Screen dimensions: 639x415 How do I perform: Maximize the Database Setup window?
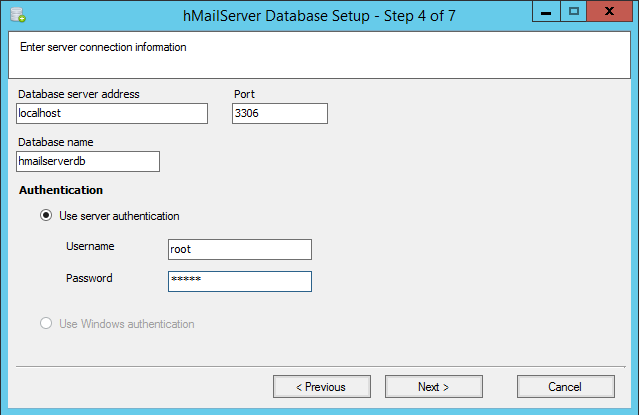click(574, 11)
